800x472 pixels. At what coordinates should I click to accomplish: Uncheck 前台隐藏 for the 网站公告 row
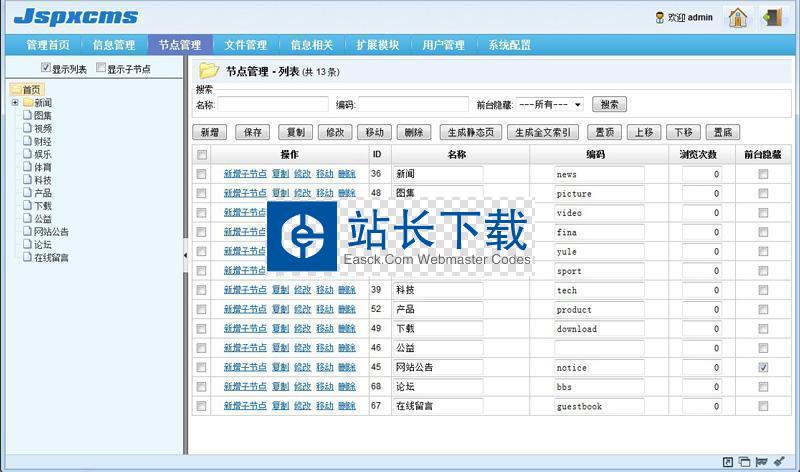[x=763, y=368]
